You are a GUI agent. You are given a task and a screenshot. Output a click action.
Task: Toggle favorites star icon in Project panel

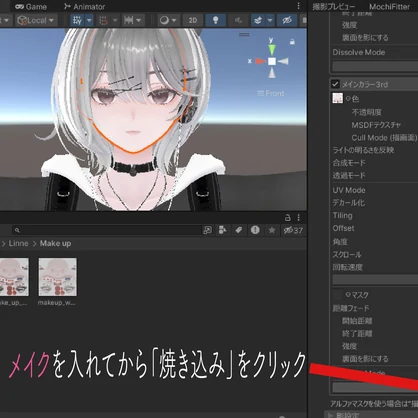point(272,230)
